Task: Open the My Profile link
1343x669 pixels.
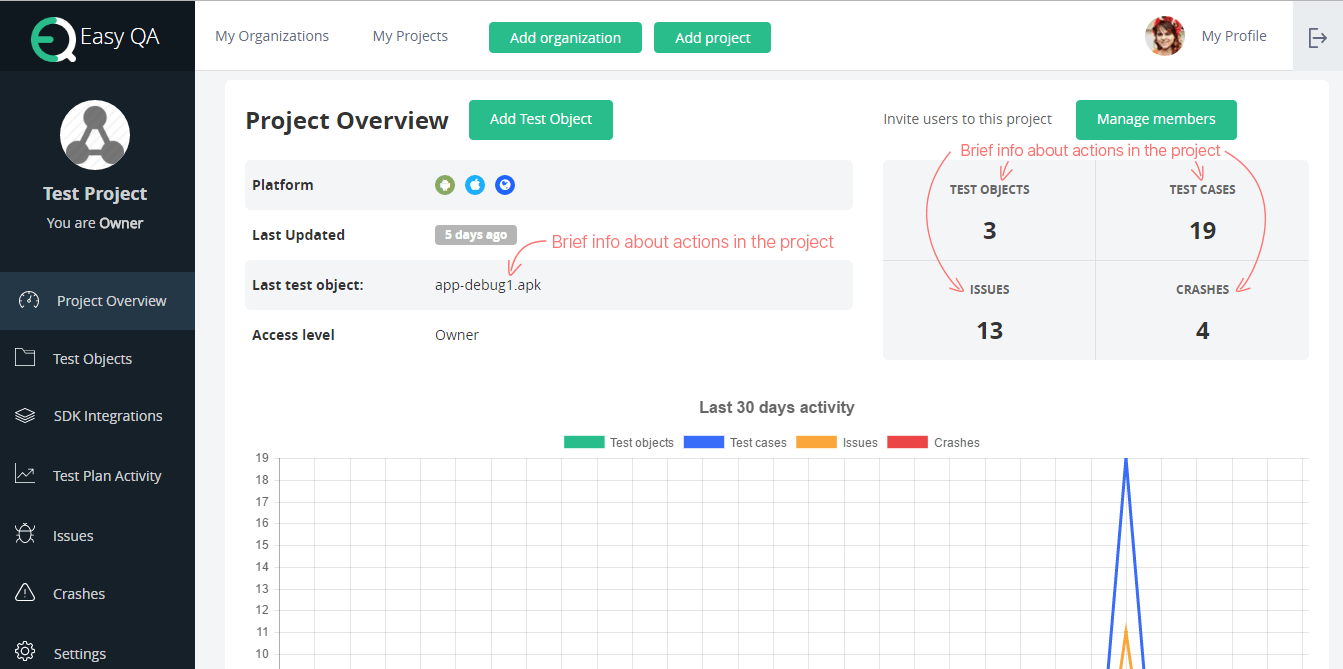Action: [x=1234, y=36]
